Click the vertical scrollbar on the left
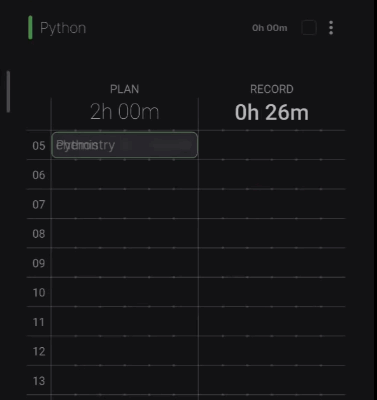 coord(8,92)
